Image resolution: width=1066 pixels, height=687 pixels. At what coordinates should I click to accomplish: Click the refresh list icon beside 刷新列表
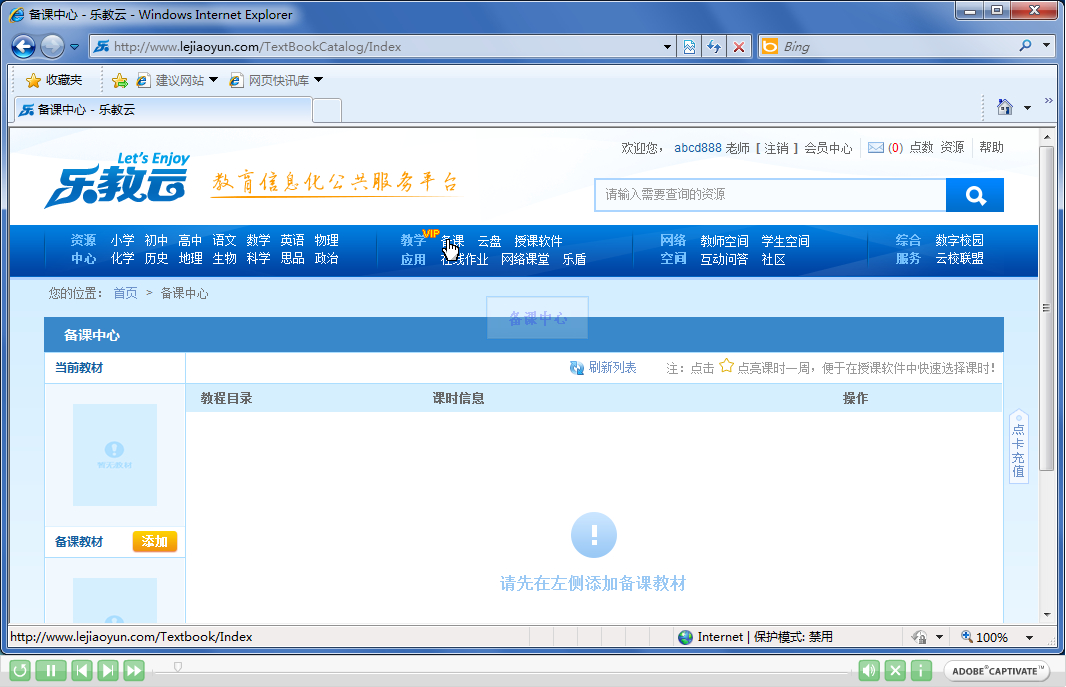[577, 368]
